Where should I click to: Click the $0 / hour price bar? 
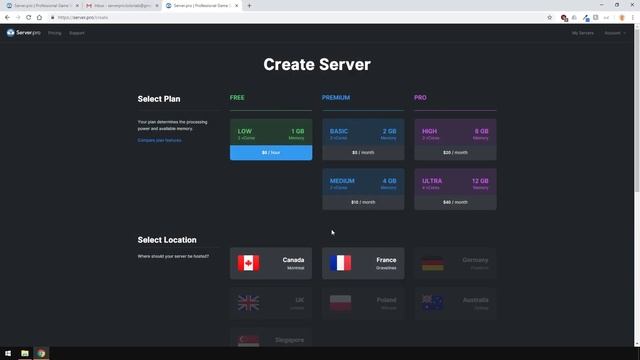(x=271, y=153)
